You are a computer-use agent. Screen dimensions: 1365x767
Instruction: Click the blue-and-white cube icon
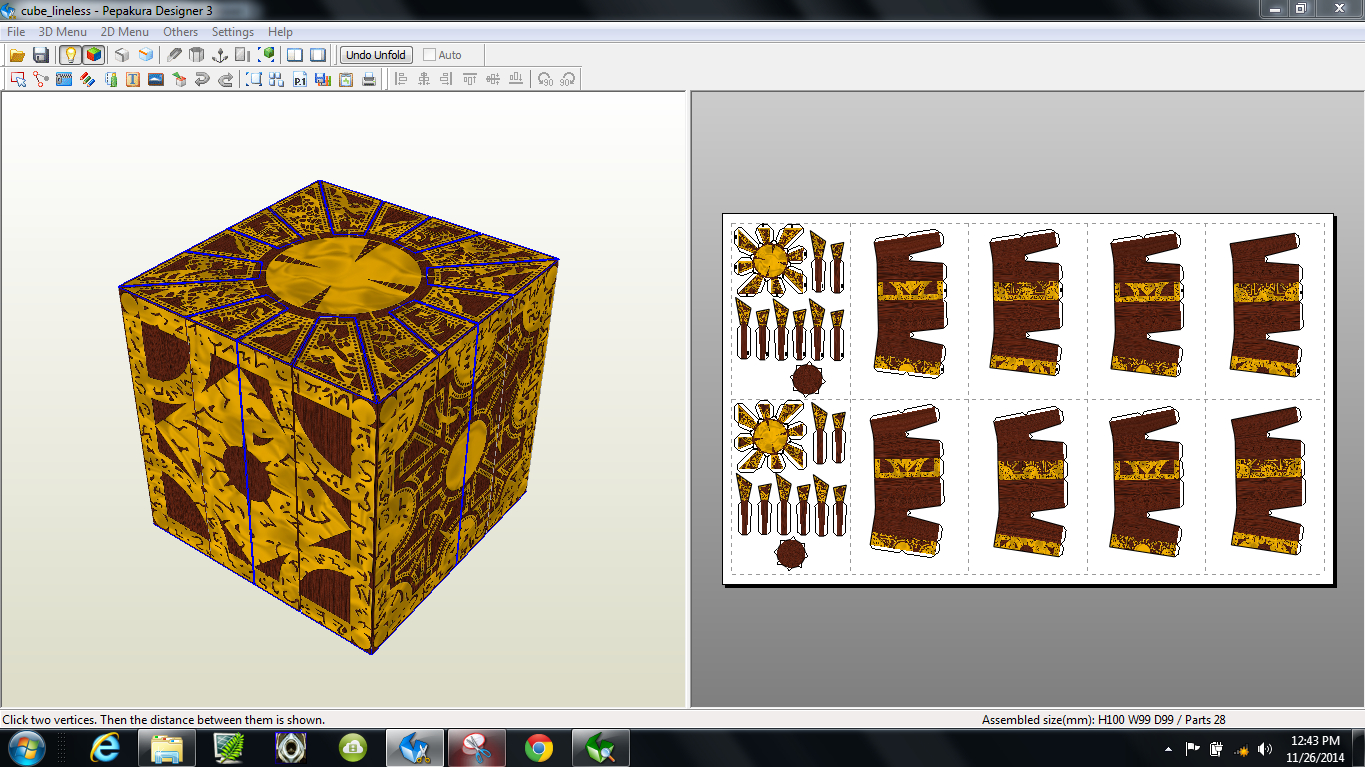[x=146, y=55]
